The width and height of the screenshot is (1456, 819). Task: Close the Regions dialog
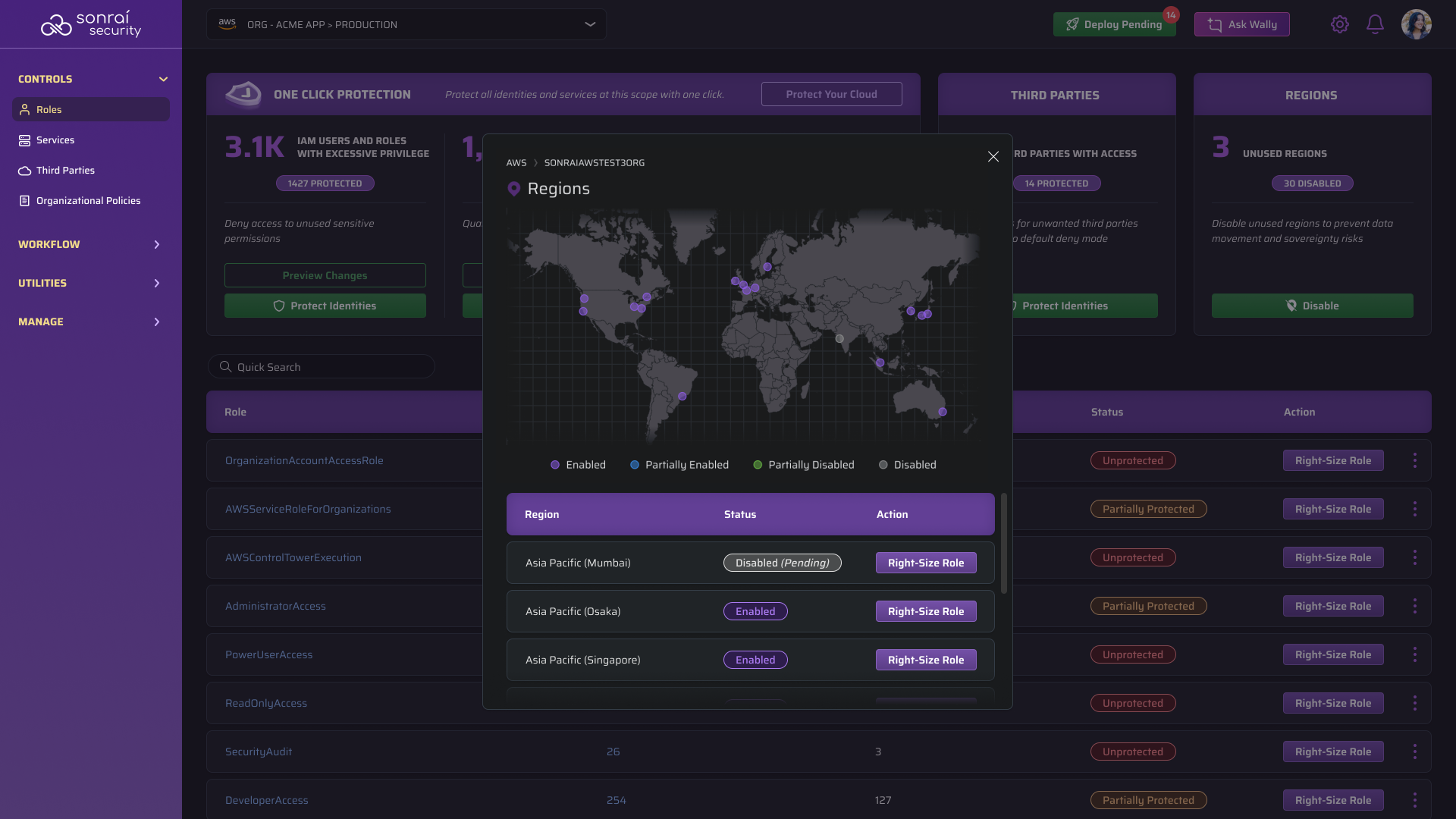pos(993,156)
